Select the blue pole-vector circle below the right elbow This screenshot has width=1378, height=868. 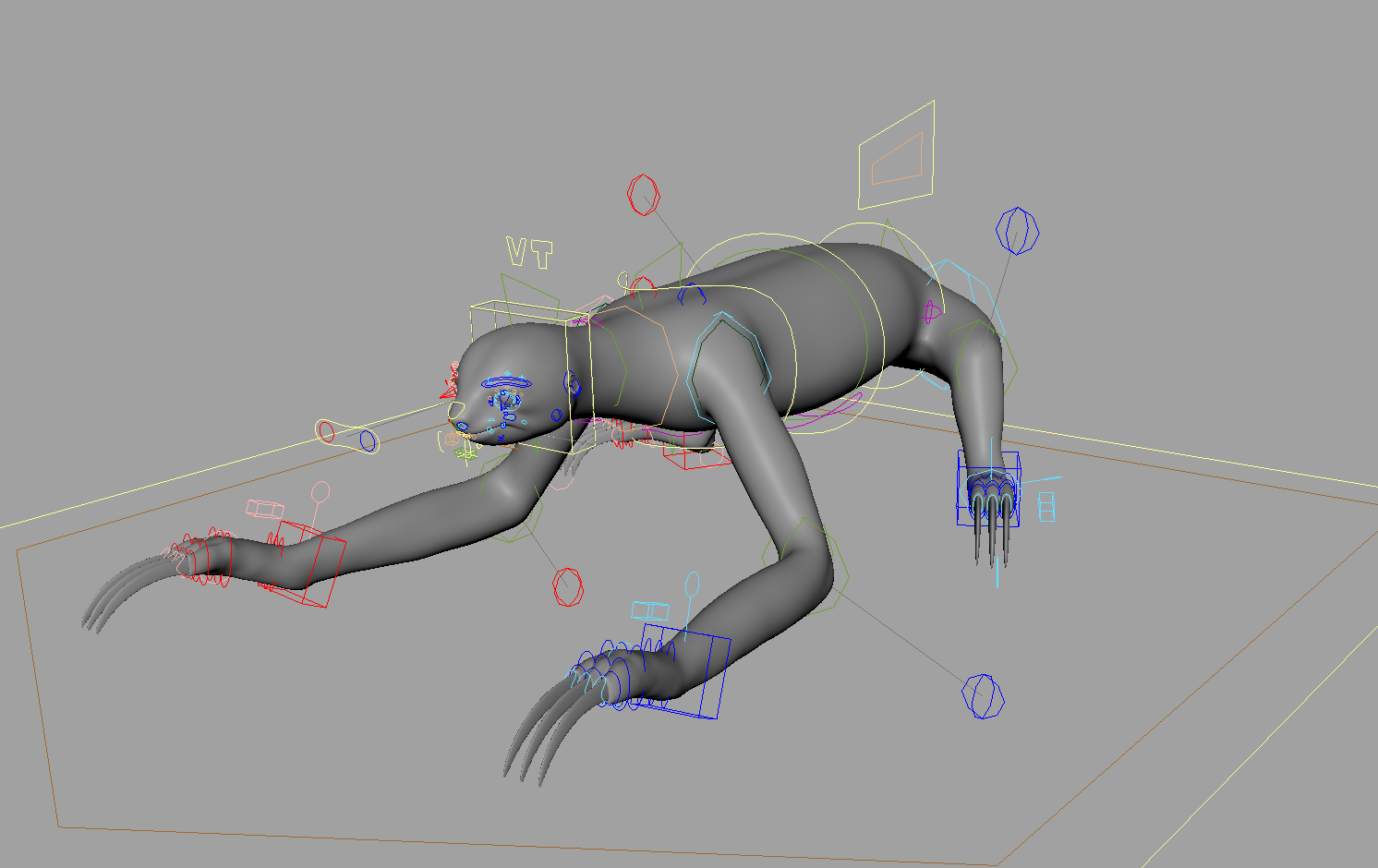[x=983, y=696]
